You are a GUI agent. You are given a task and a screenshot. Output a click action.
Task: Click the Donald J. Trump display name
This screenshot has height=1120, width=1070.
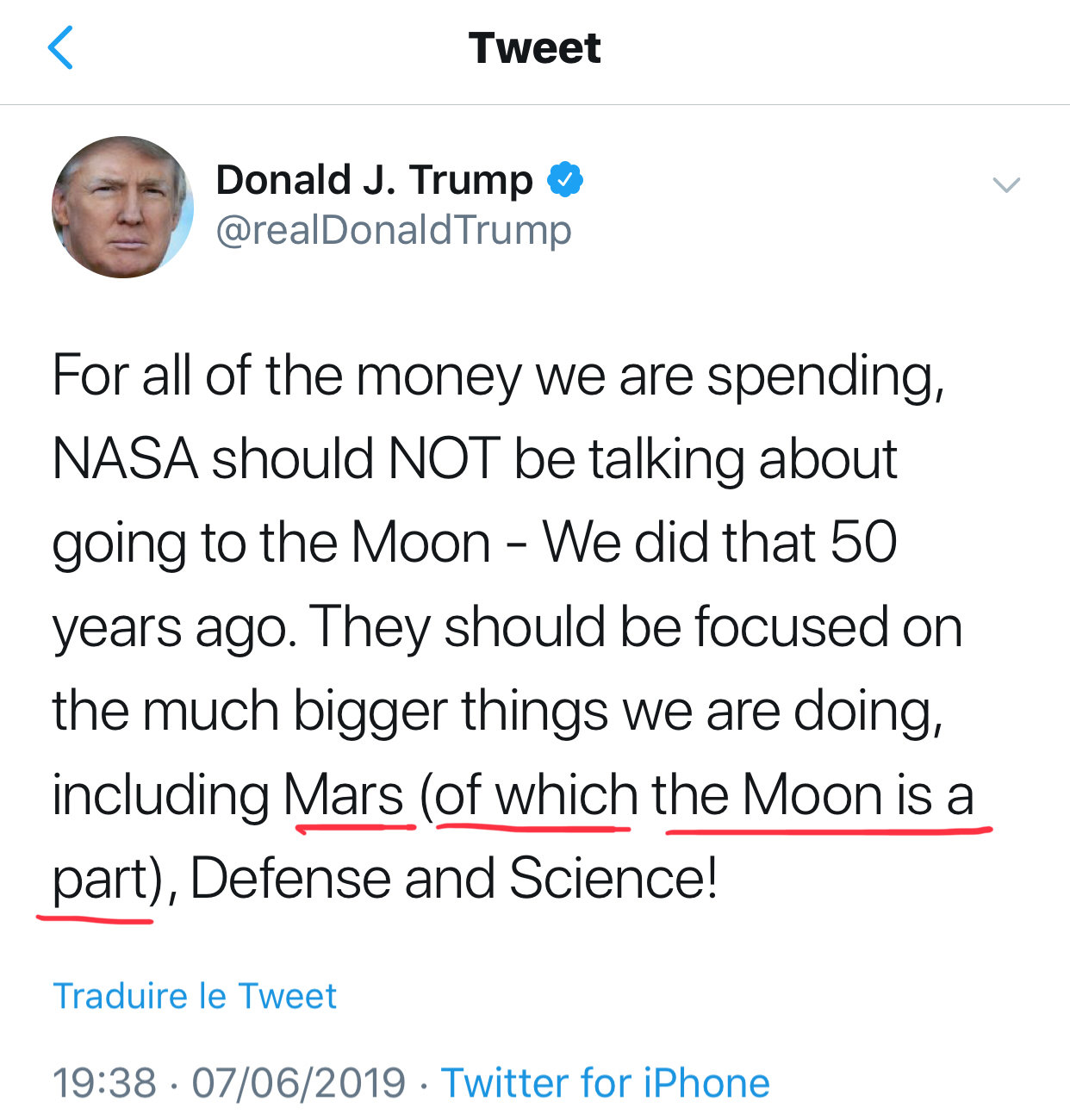(374, 180)
